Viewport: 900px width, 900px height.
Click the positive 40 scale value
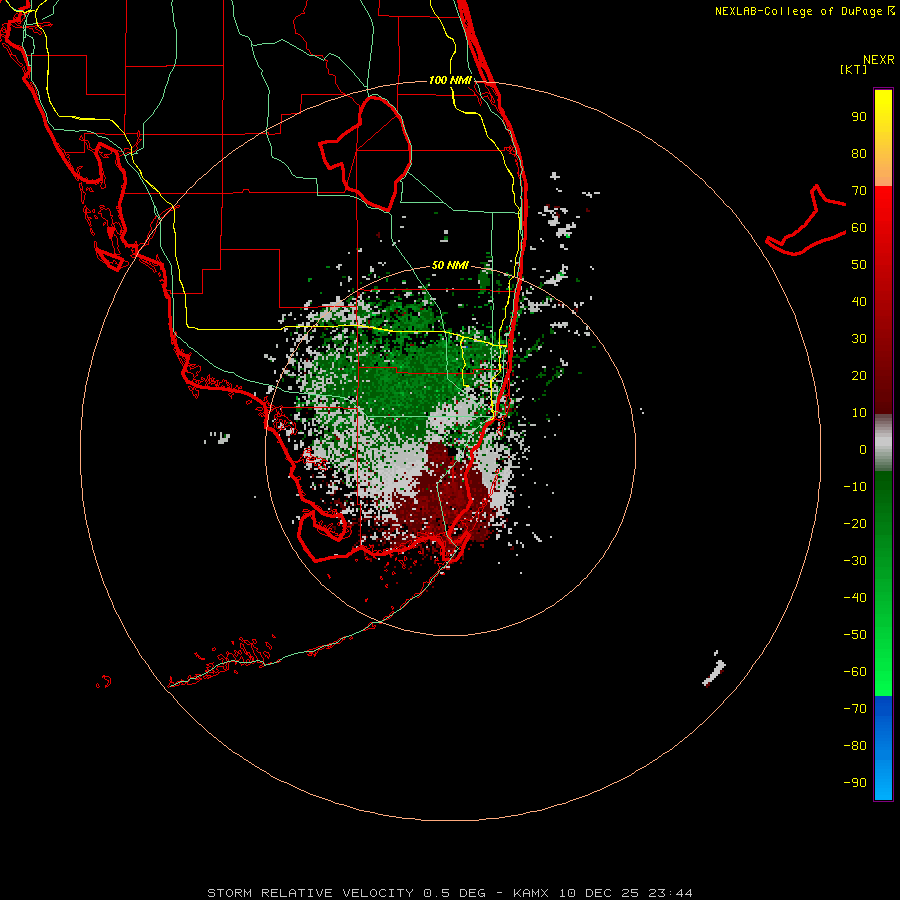pyautogui.click(x=859, y=301)
